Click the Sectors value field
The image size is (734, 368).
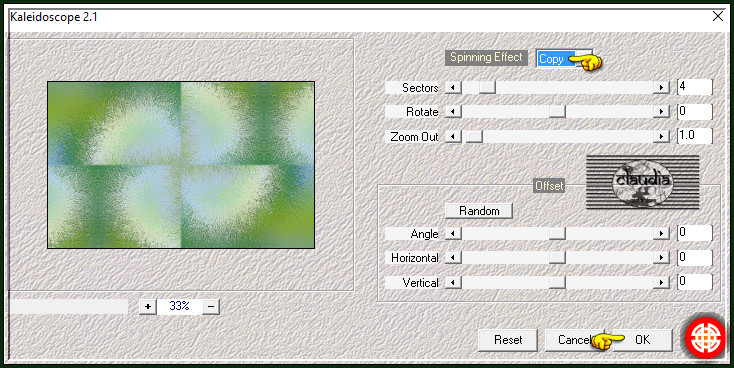click(x=695, y=87)
